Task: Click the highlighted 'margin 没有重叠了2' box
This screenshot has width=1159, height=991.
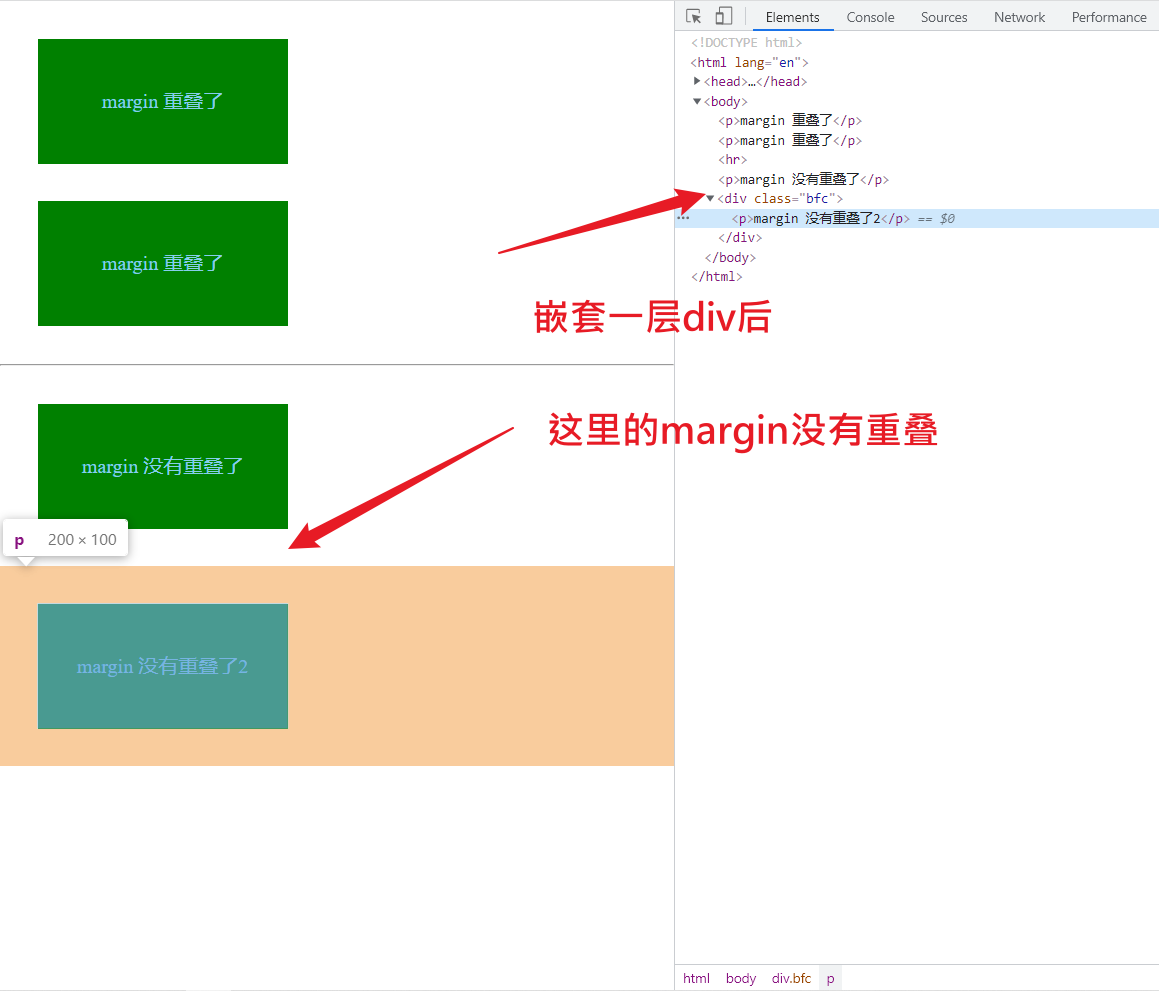Action: (x=163, y=667)
